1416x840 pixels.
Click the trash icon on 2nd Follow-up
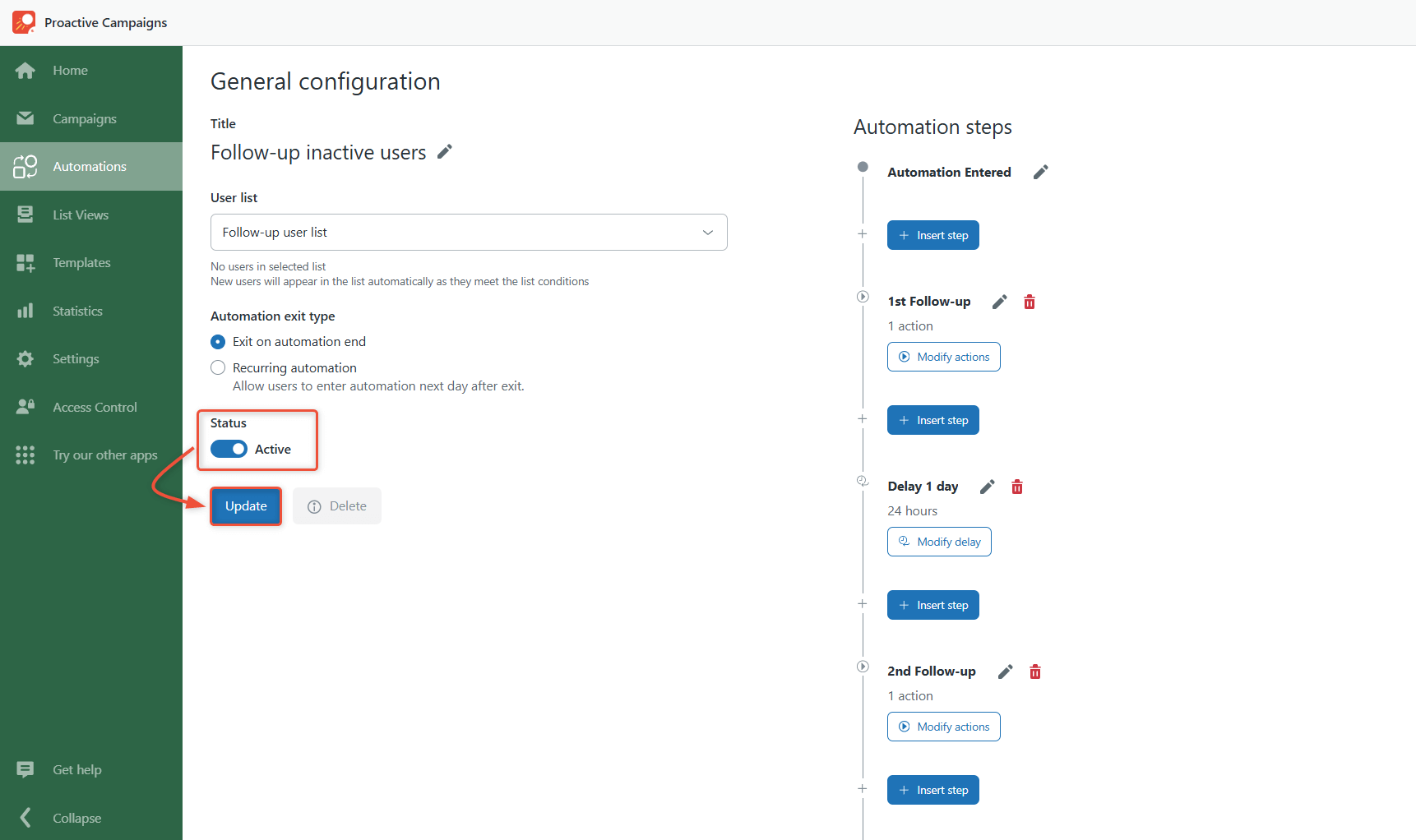point(1035,672)
